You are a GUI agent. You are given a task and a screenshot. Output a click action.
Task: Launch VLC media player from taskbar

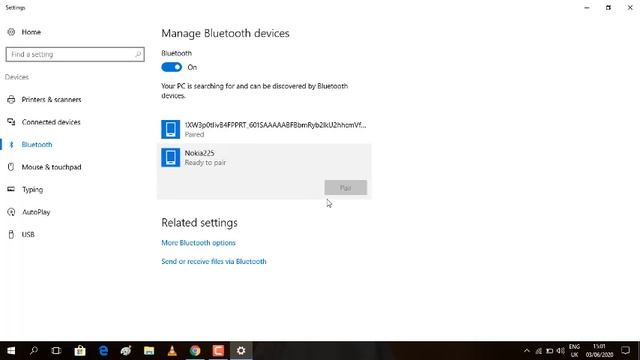172,351
